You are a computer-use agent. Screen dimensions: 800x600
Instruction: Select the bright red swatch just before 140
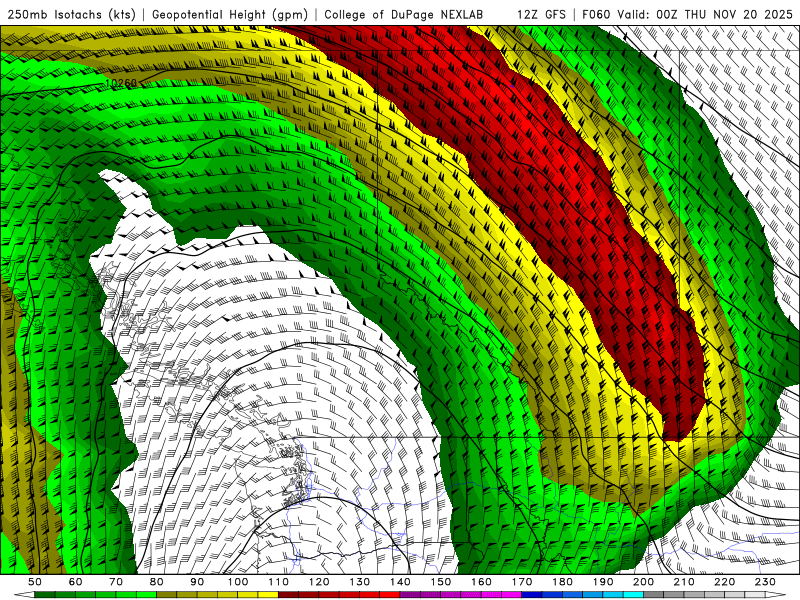click(x=390, y=595)
